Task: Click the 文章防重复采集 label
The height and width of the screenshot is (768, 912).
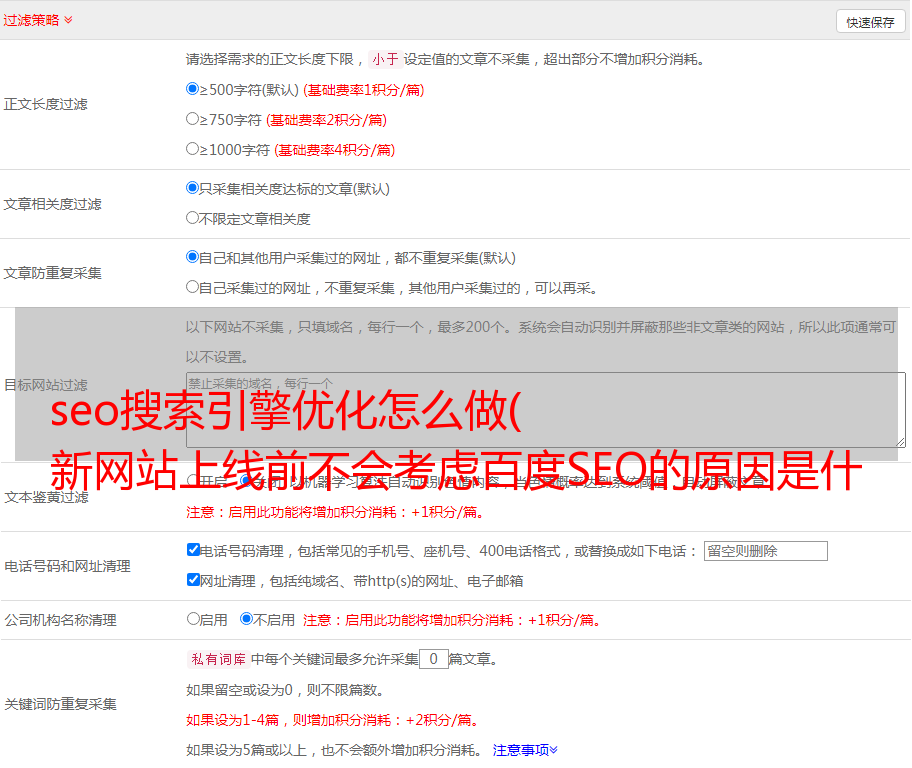Action: pyautogui.click(x=53, y=273)
